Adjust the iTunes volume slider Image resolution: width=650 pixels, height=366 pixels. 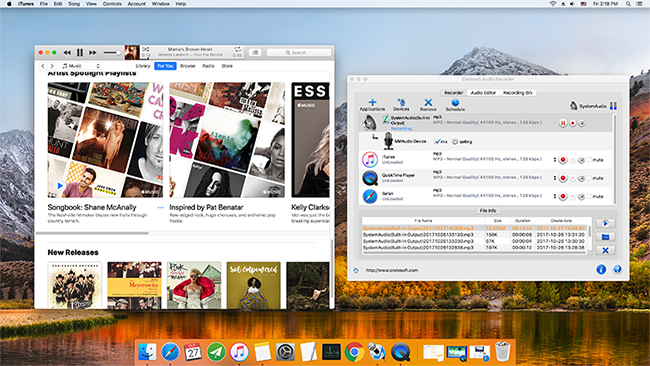tap(112, 53)
